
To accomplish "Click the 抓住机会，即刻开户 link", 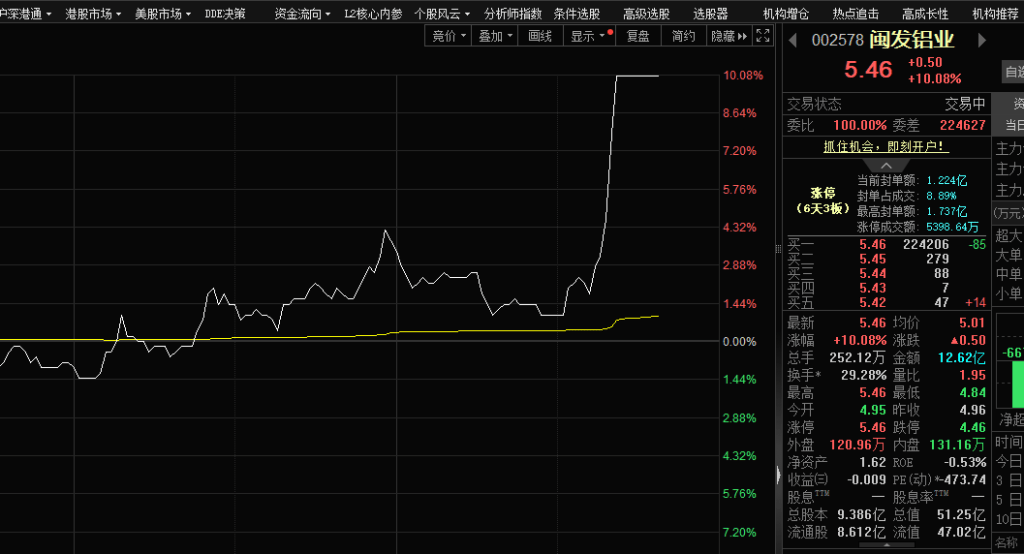I will pyautogui.click(x=886, y=147).
